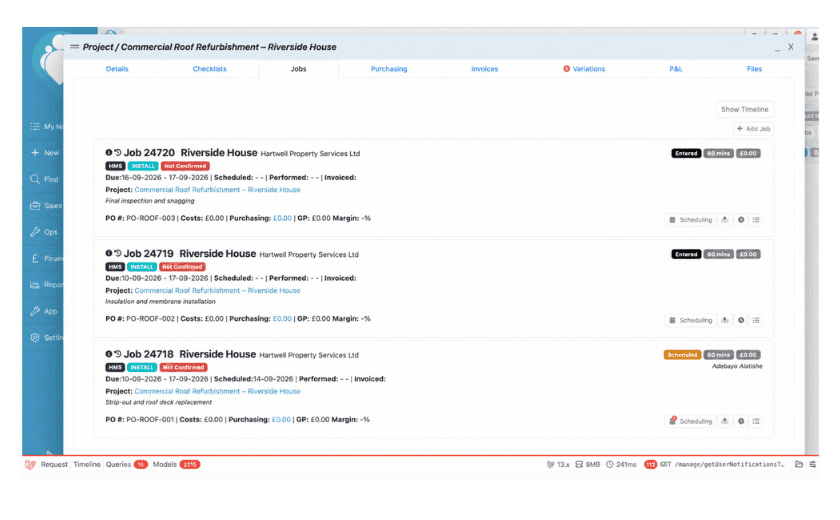Click the Not Confirmed badge on Job 24720
This screenshot has height=520, width=840.
pyautogui.click(x=185, y=166)
